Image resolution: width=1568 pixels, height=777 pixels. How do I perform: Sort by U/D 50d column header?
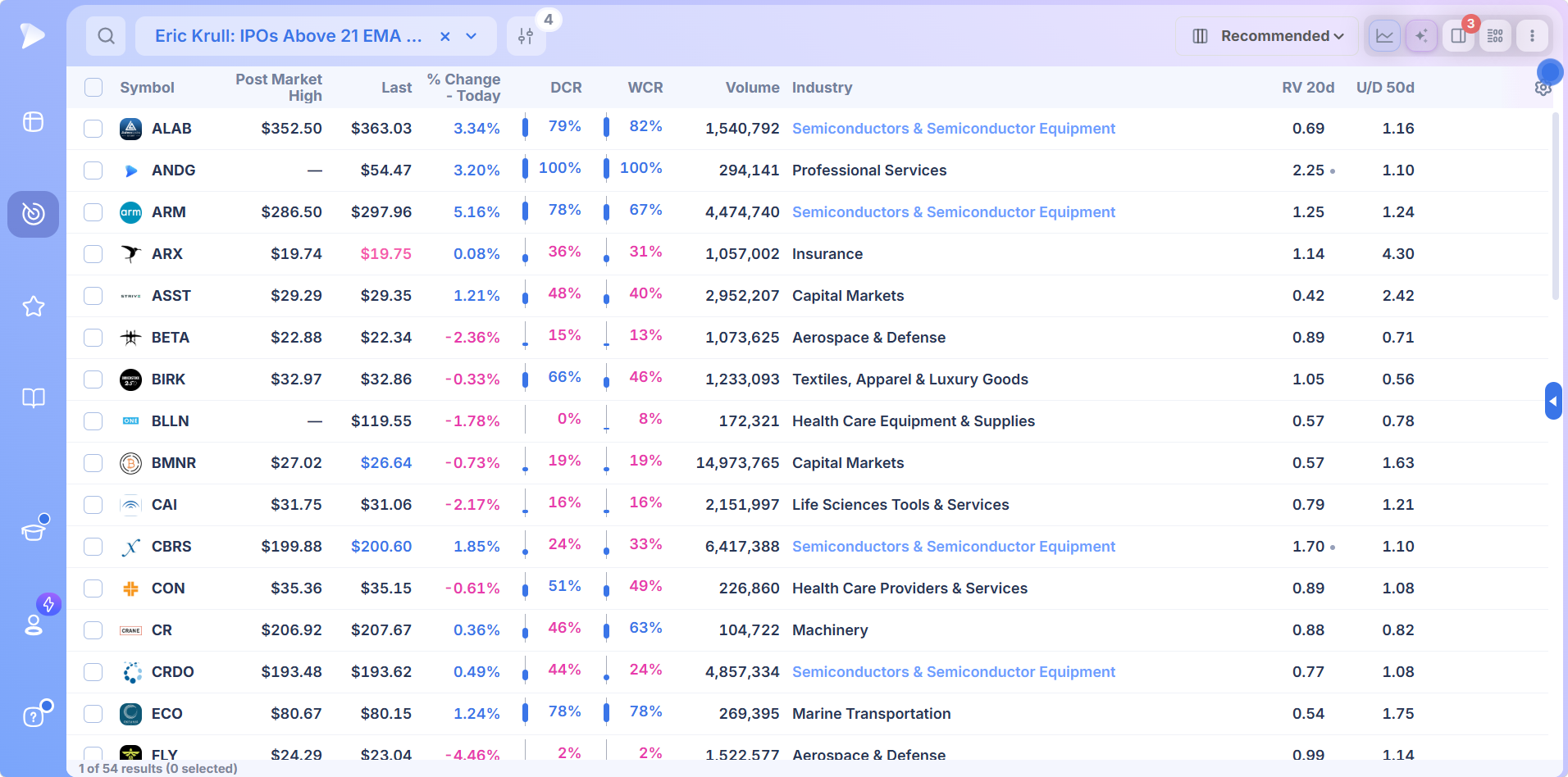(x=1385, y=88)
